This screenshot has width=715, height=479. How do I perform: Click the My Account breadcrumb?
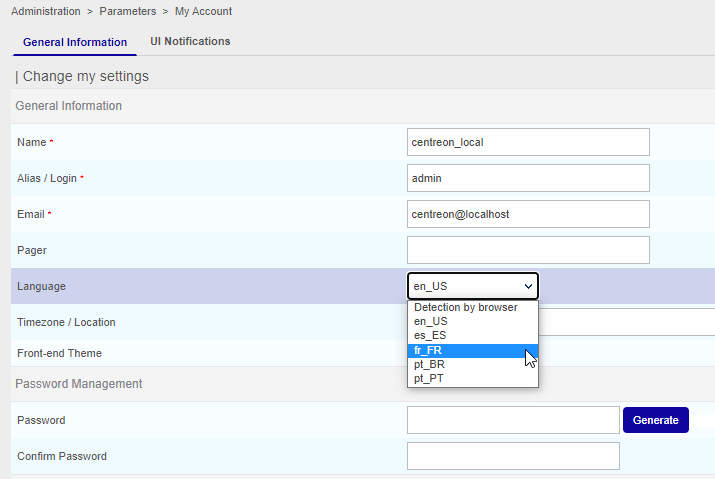[x=203, y=11]
